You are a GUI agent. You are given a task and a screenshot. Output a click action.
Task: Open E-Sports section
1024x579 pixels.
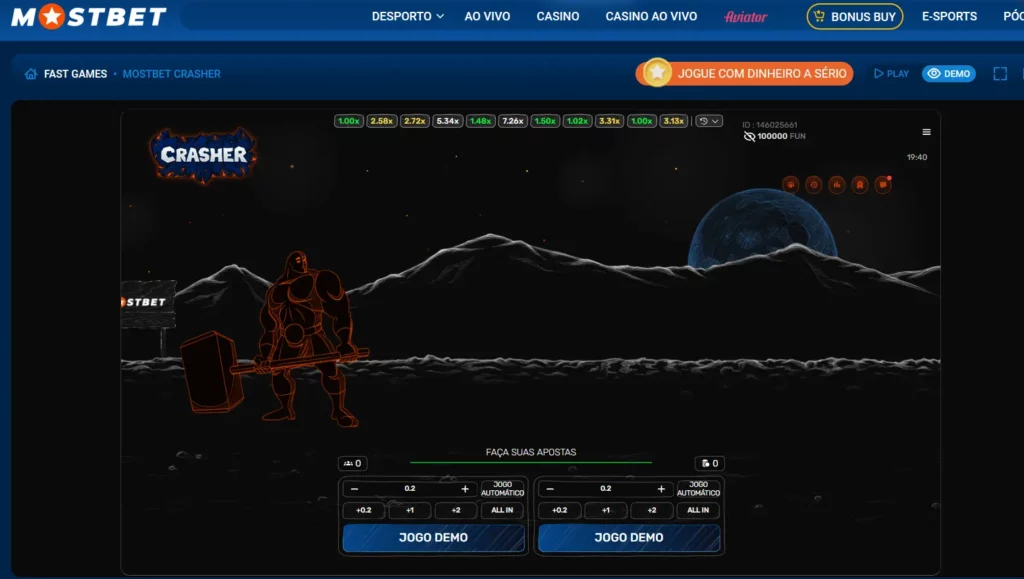pyautogui.click(x=949, y=16)
